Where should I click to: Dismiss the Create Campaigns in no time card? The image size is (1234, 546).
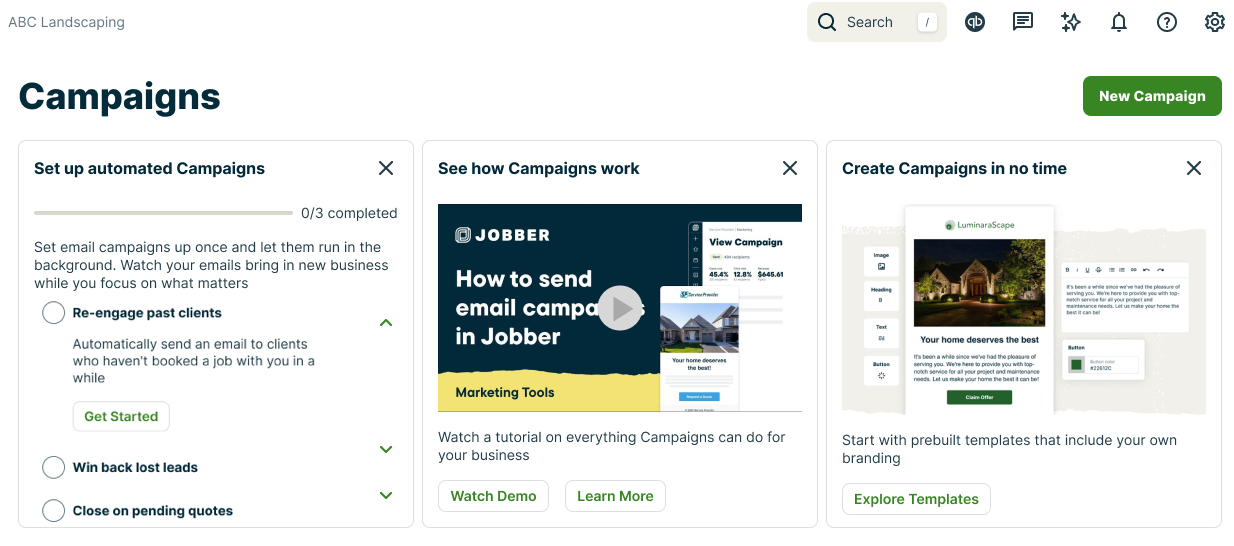(1194, 168)
